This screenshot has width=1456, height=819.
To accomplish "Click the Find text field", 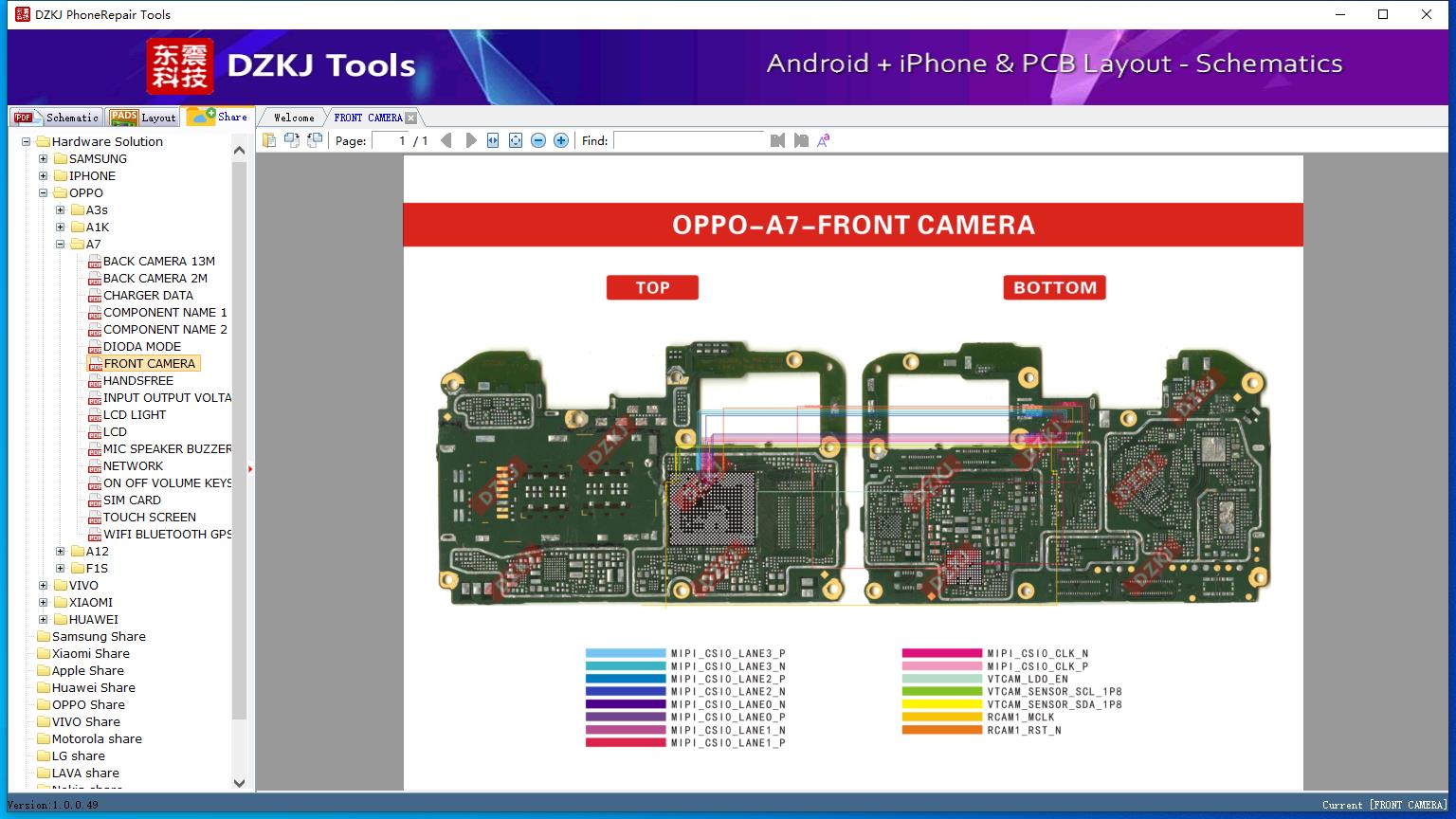I will click(x=689, y=140).
